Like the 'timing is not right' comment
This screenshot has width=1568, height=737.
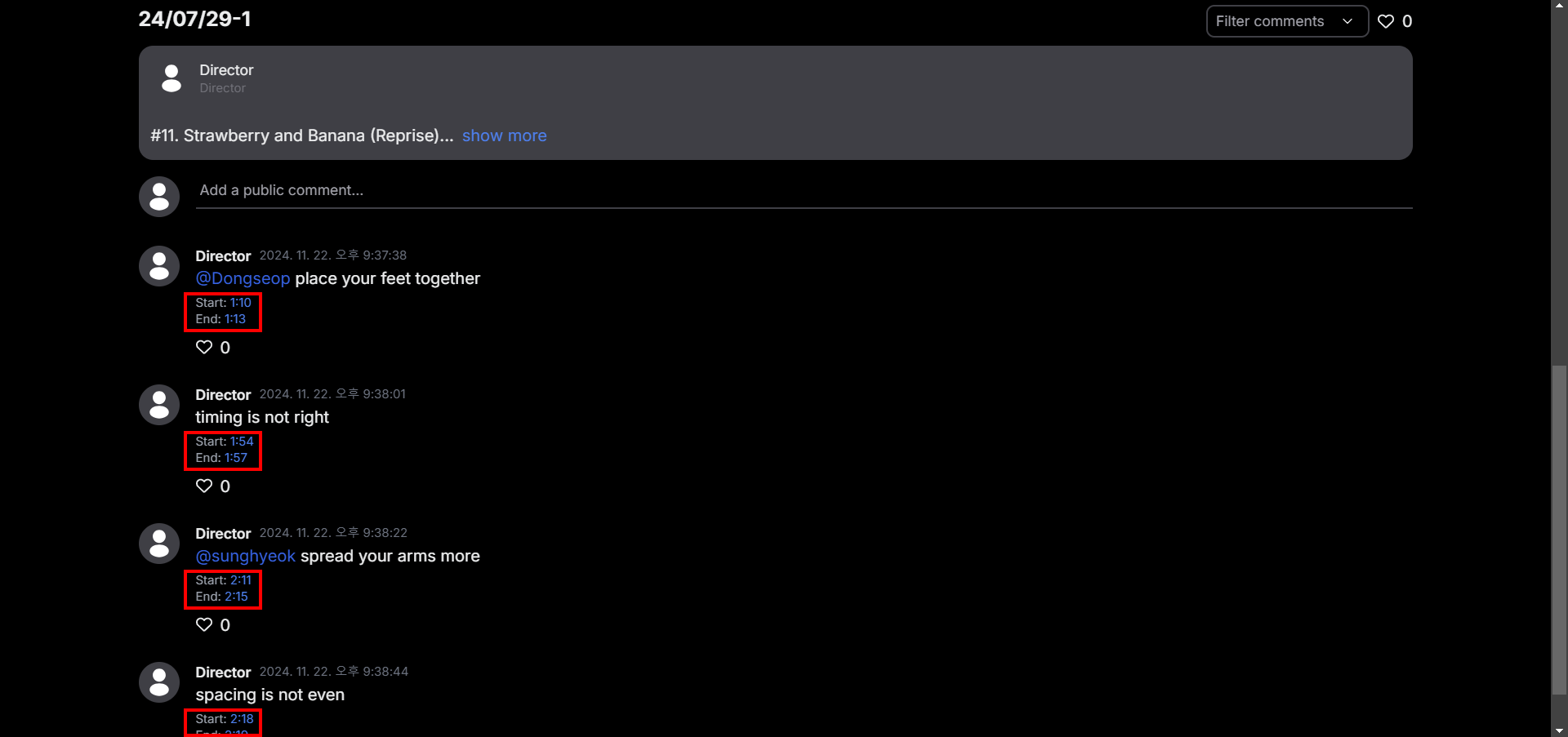(204, 486)
